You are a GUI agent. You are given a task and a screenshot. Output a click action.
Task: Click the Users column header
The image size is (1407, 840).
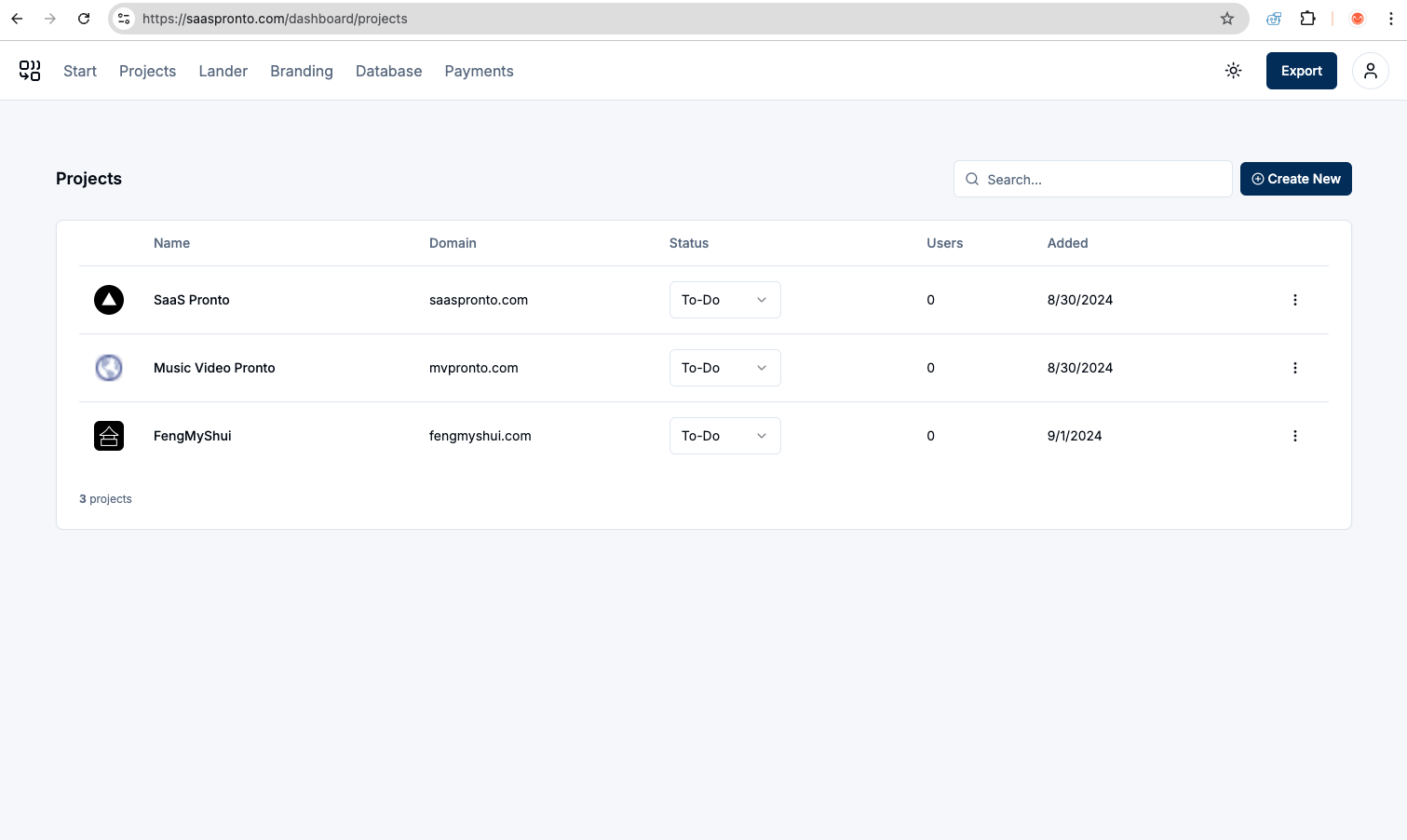tap(945, 243)
